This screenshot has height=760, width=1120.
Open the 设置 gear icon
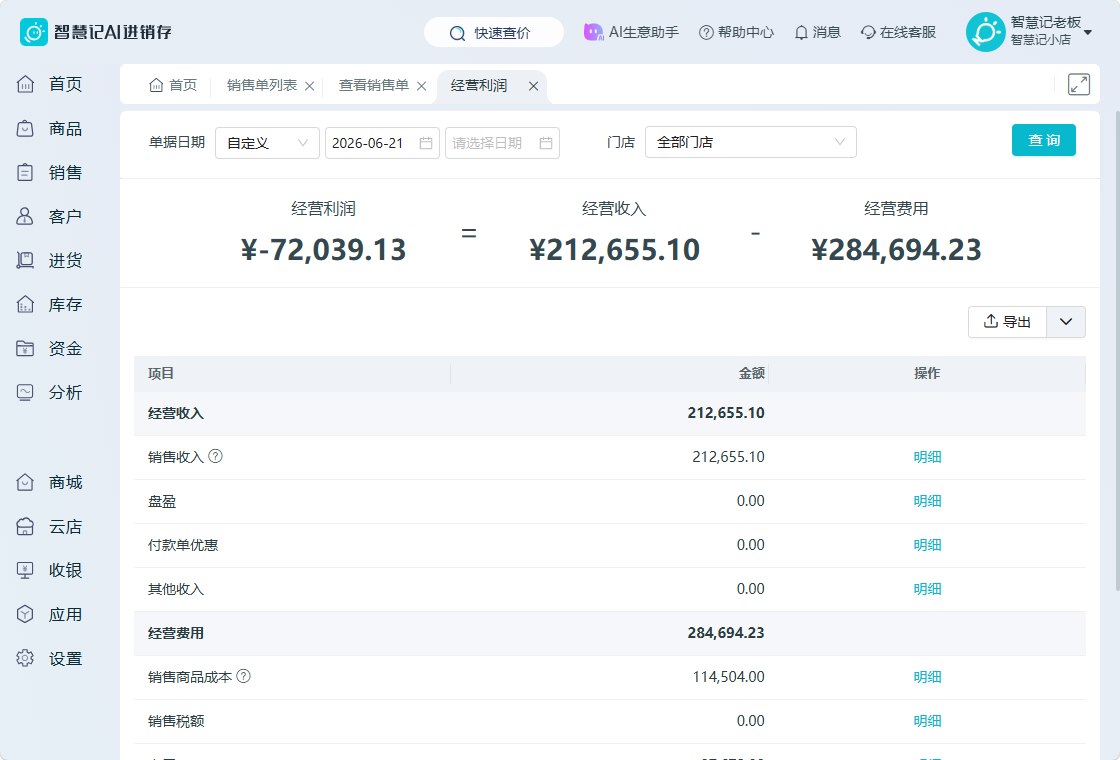[25, 659]
